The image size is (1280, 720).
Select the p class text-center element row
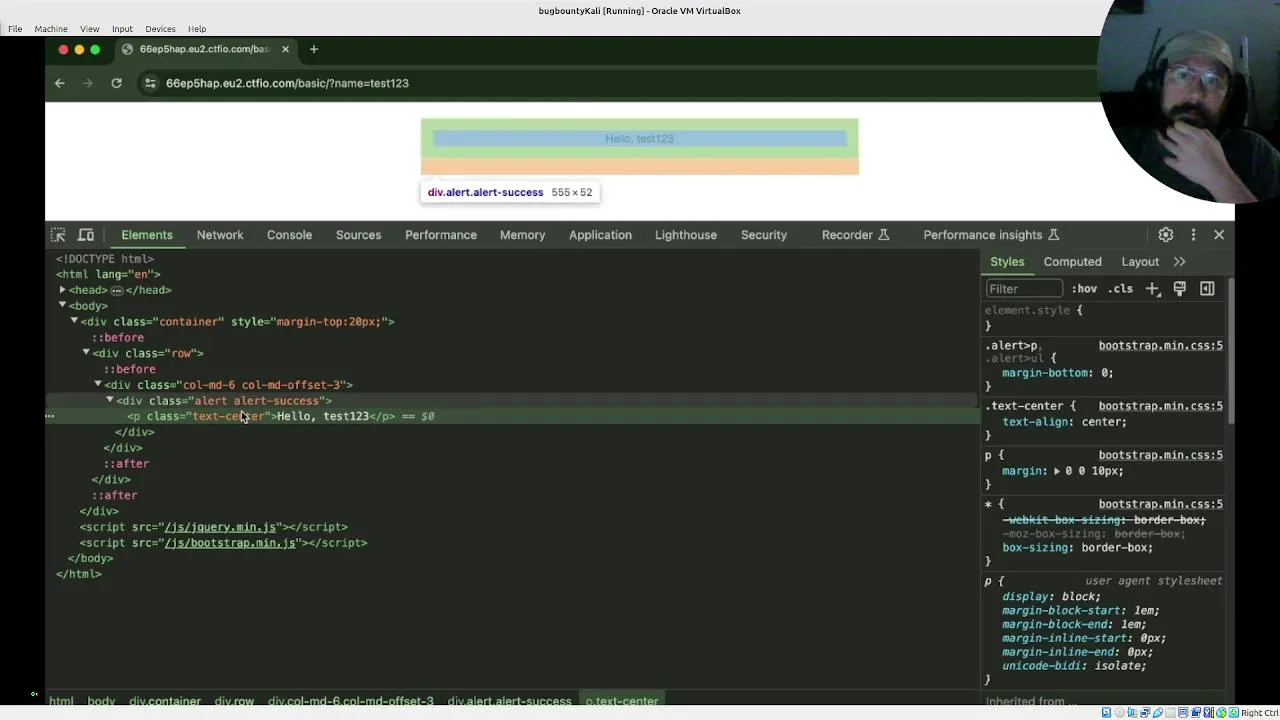click(x=512, y=416)
